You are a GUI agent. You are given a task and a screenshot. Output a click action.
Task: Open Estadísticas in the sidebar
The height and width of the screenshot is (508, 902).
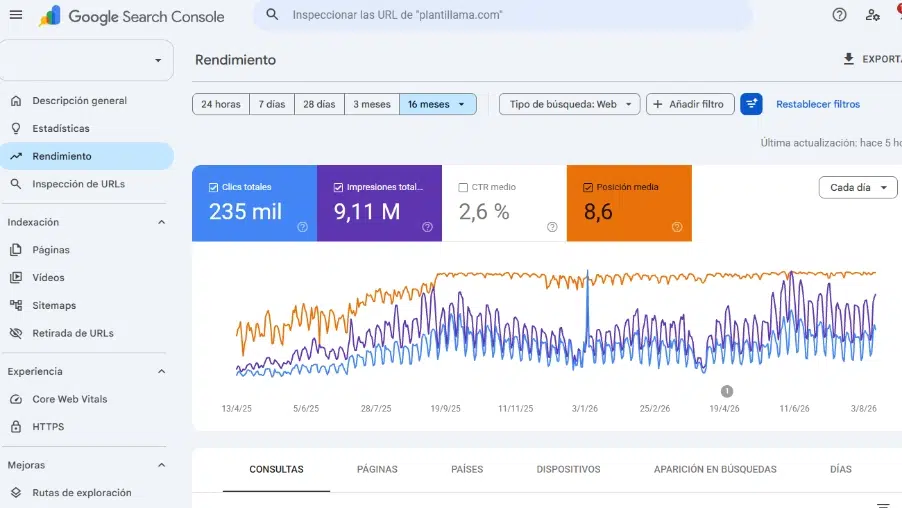coord(86,128)
